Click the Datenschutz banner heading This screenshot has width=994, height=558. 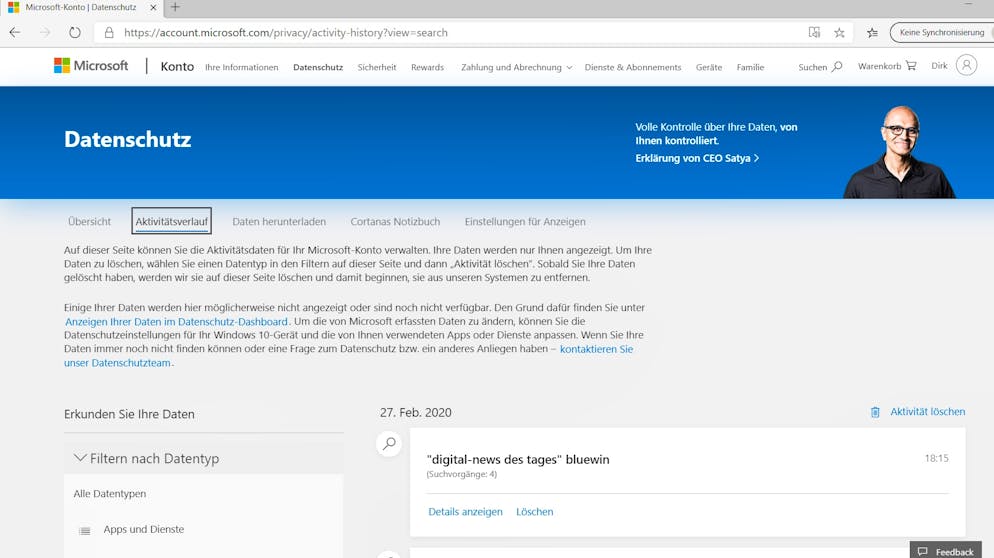click(x=127, y=140)
